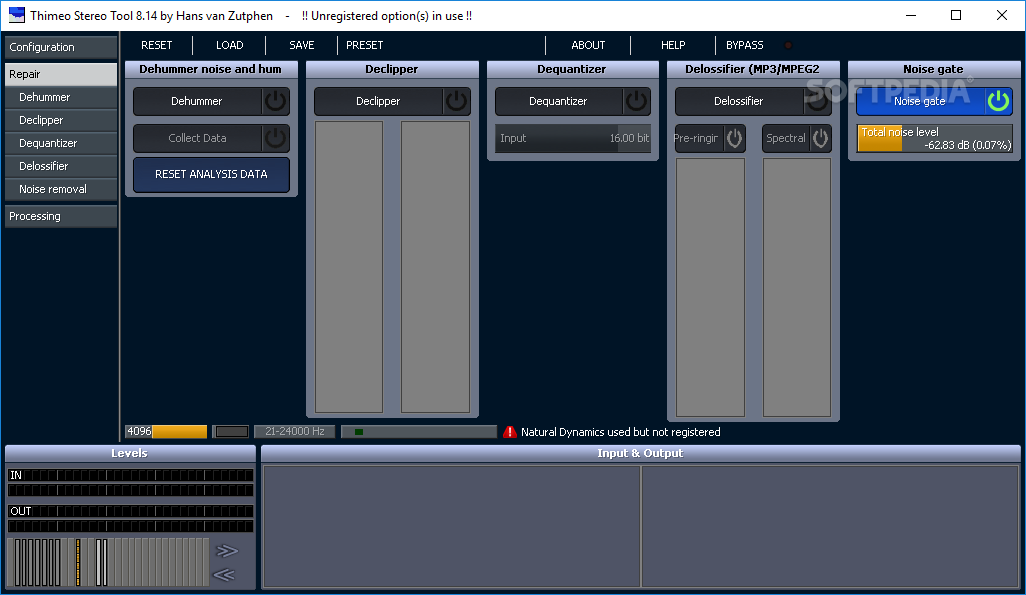Open the ABOUT dialog
The image size is (1026, 595).
pyautogui.click(x=588, y=45)
